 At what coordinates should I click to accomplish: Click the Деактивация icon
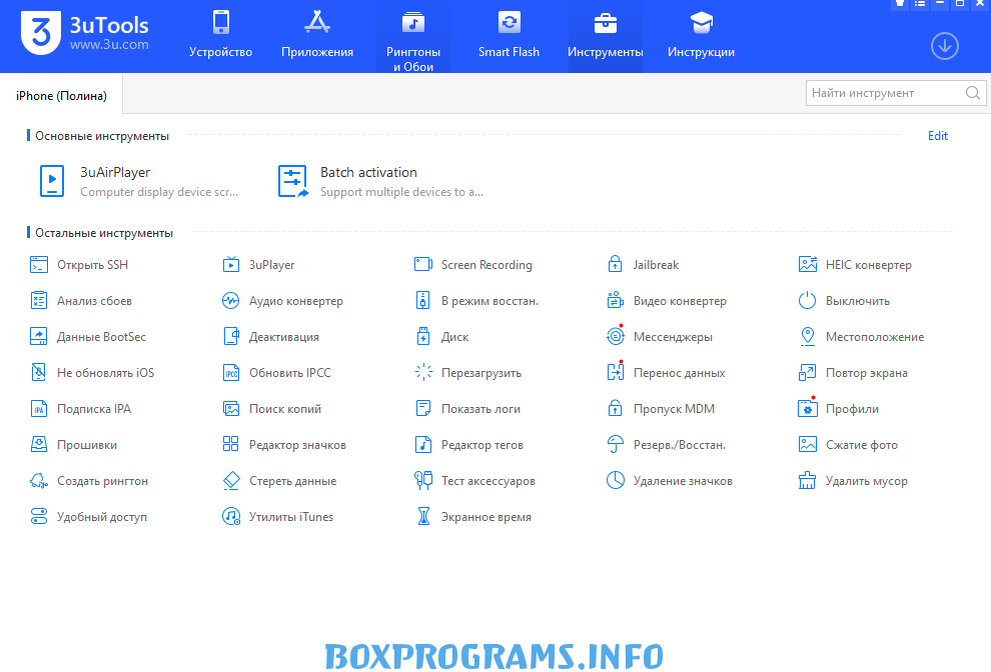pos(231,337)
